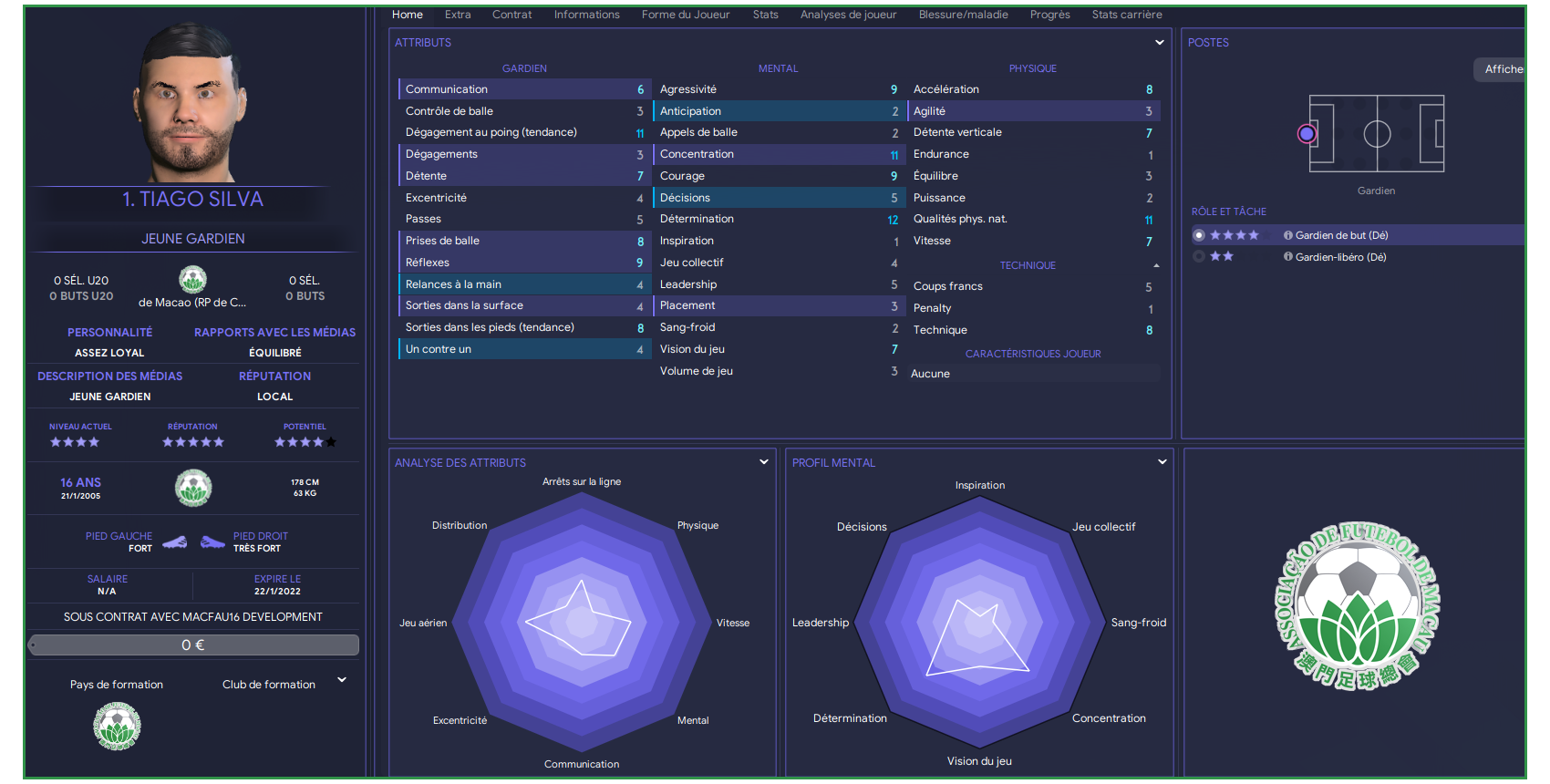Open the Profil mental dropdown

(1162, 462)
